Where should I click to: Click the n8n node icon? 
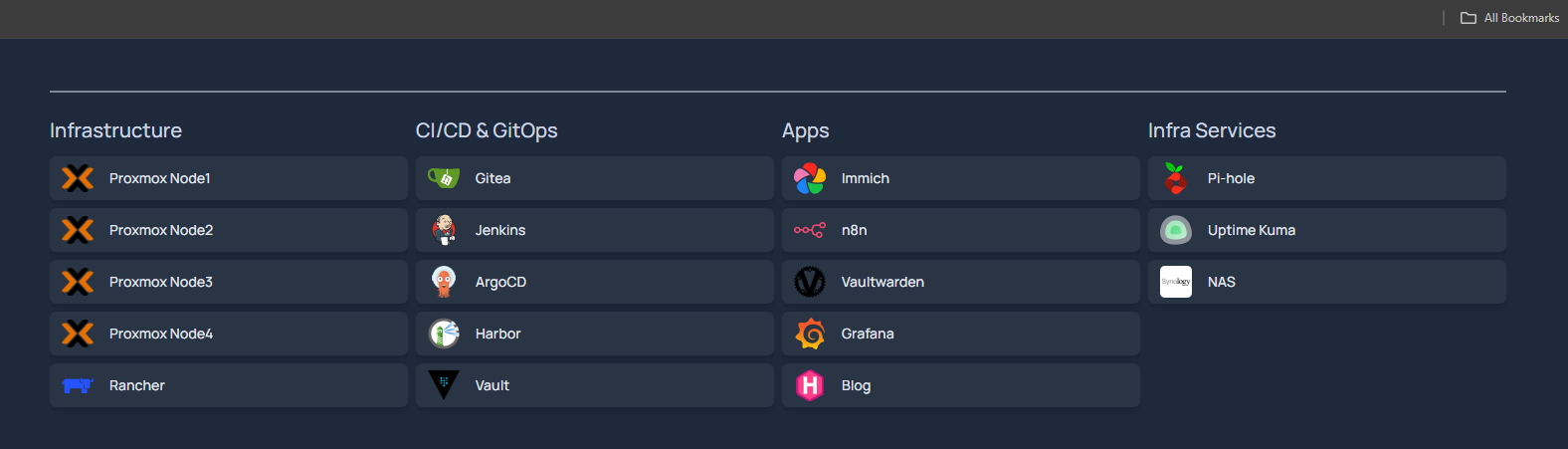(810, 230)
